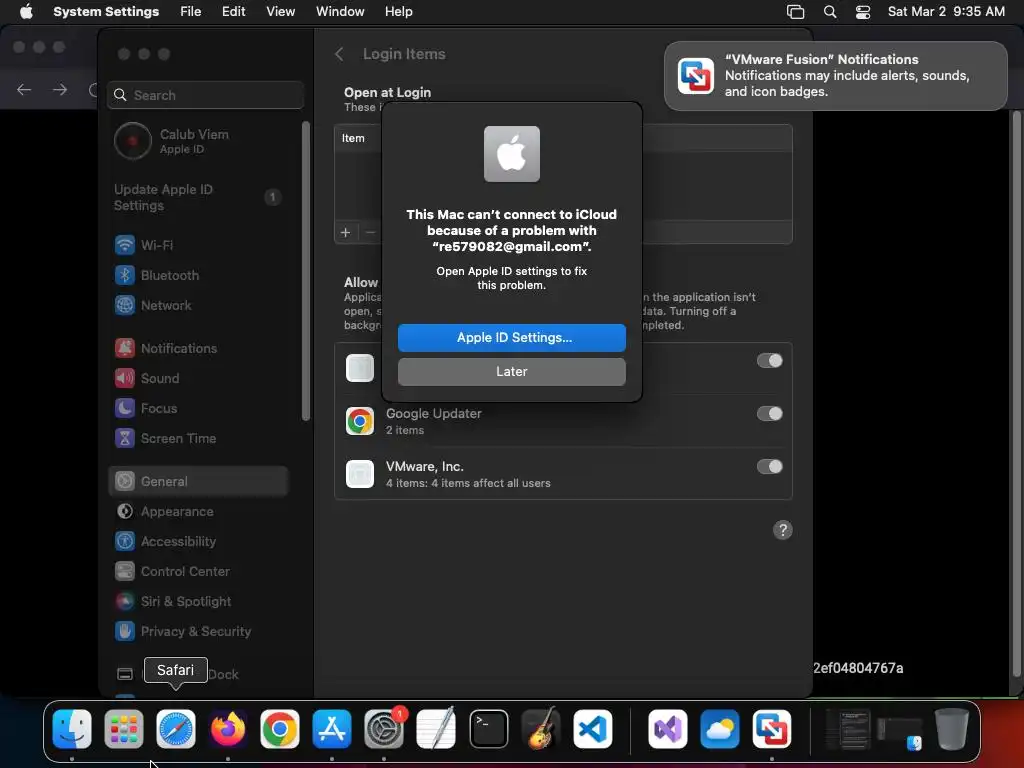Open Visual Studio from the Dock
The width and height of the screenshot is (1024, 768).
point(667,729)
